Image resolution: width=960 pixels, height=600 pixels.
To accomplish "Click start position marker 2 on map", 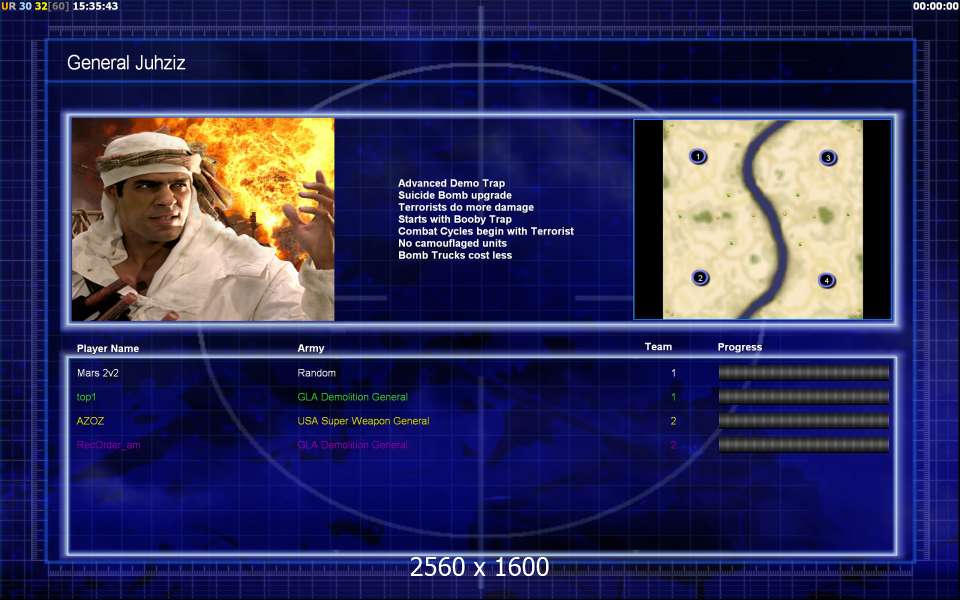I will 700,278.
